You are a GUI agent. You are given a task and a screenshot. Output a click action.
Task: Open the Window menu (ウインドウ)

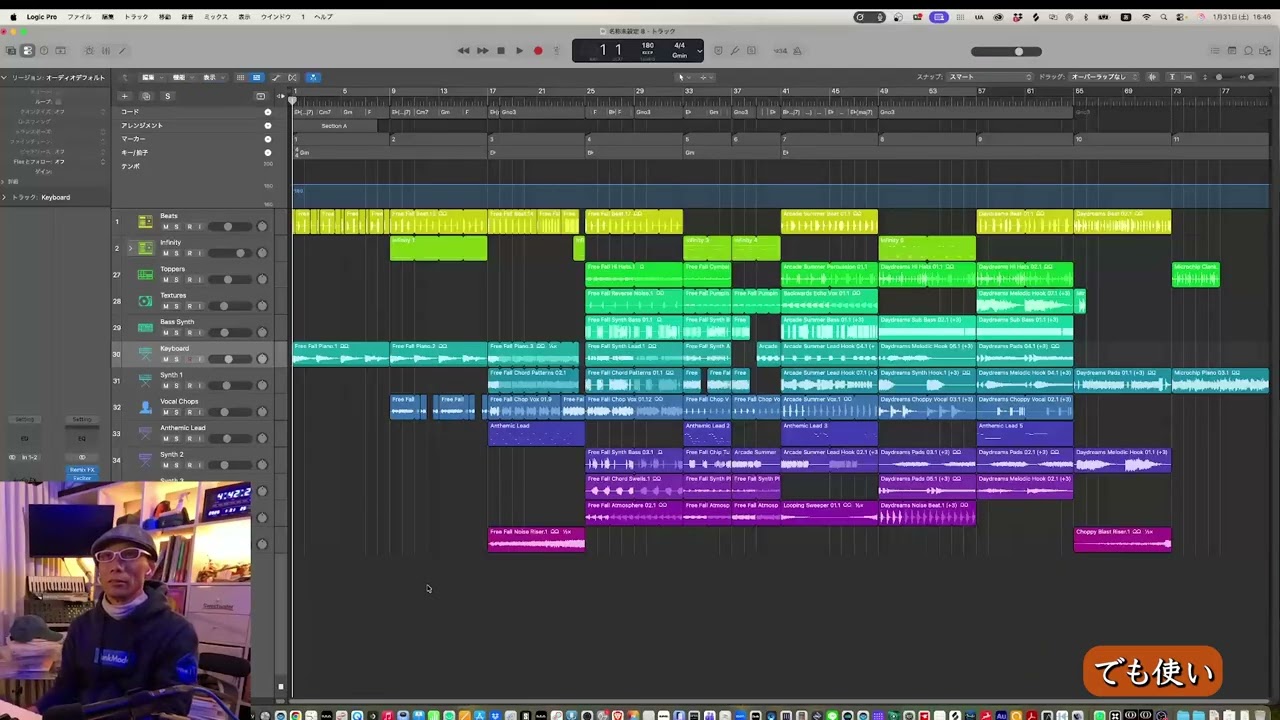pyautogui.click(x=276, y=17)
